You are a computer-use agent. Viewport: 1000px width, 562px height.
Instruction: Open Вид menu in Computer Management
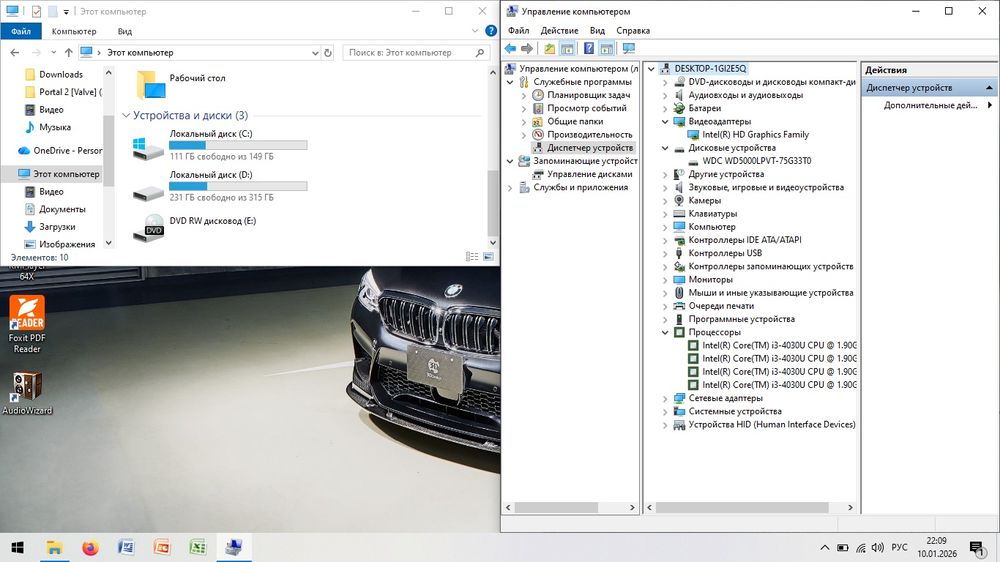(597, 31)
